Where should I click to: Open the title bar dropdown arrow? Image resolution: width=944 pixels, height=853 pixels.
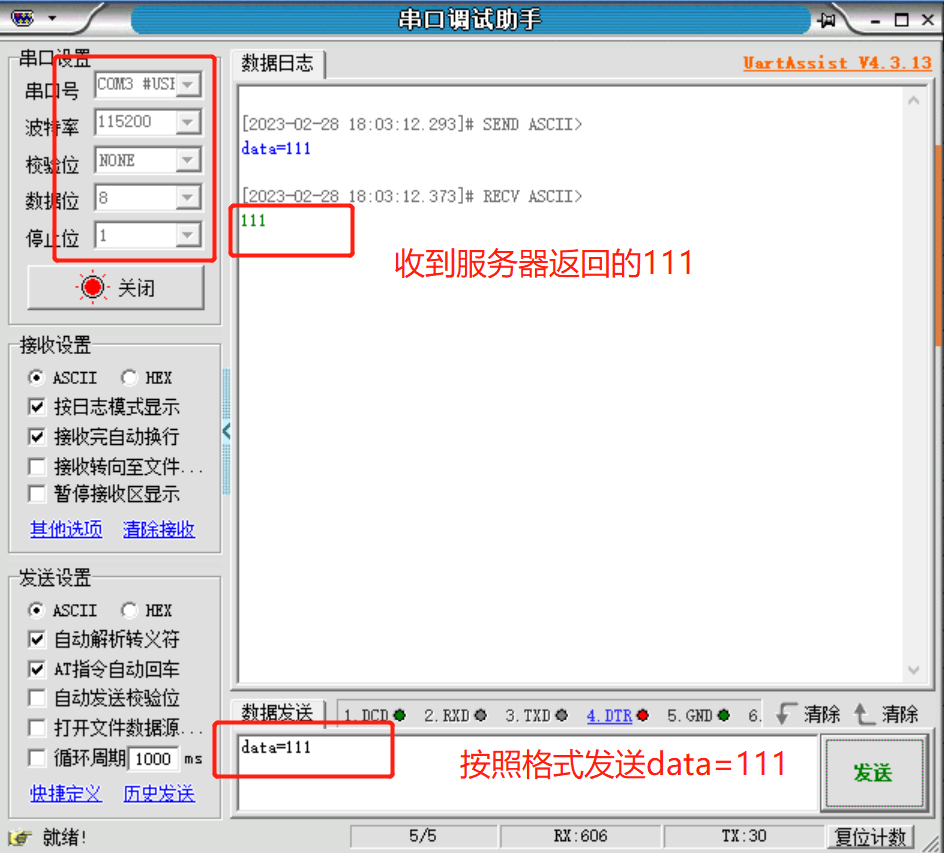pyautogui.click(x=52, y=18)
